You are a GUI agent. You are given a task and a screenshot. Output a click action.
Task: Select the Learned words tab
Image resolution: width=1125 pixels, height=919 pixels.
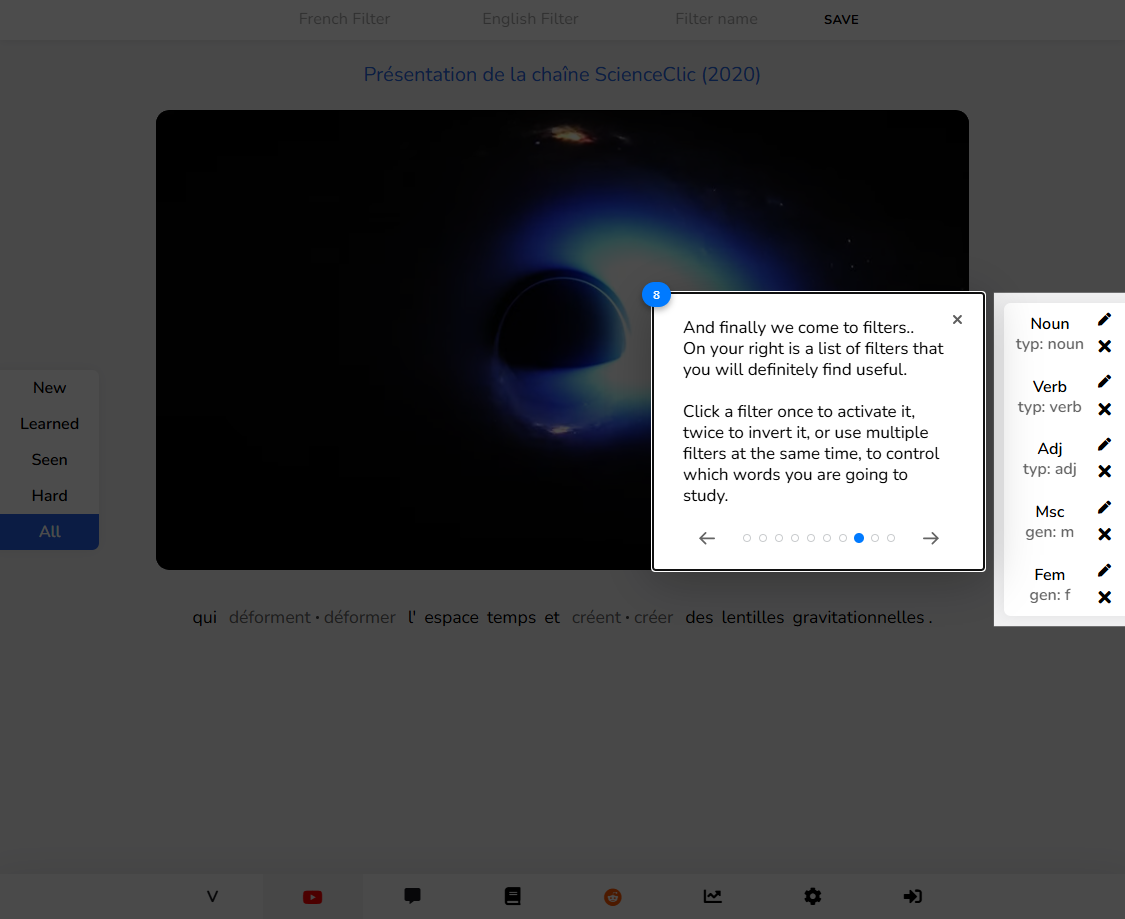click(50, 424)
